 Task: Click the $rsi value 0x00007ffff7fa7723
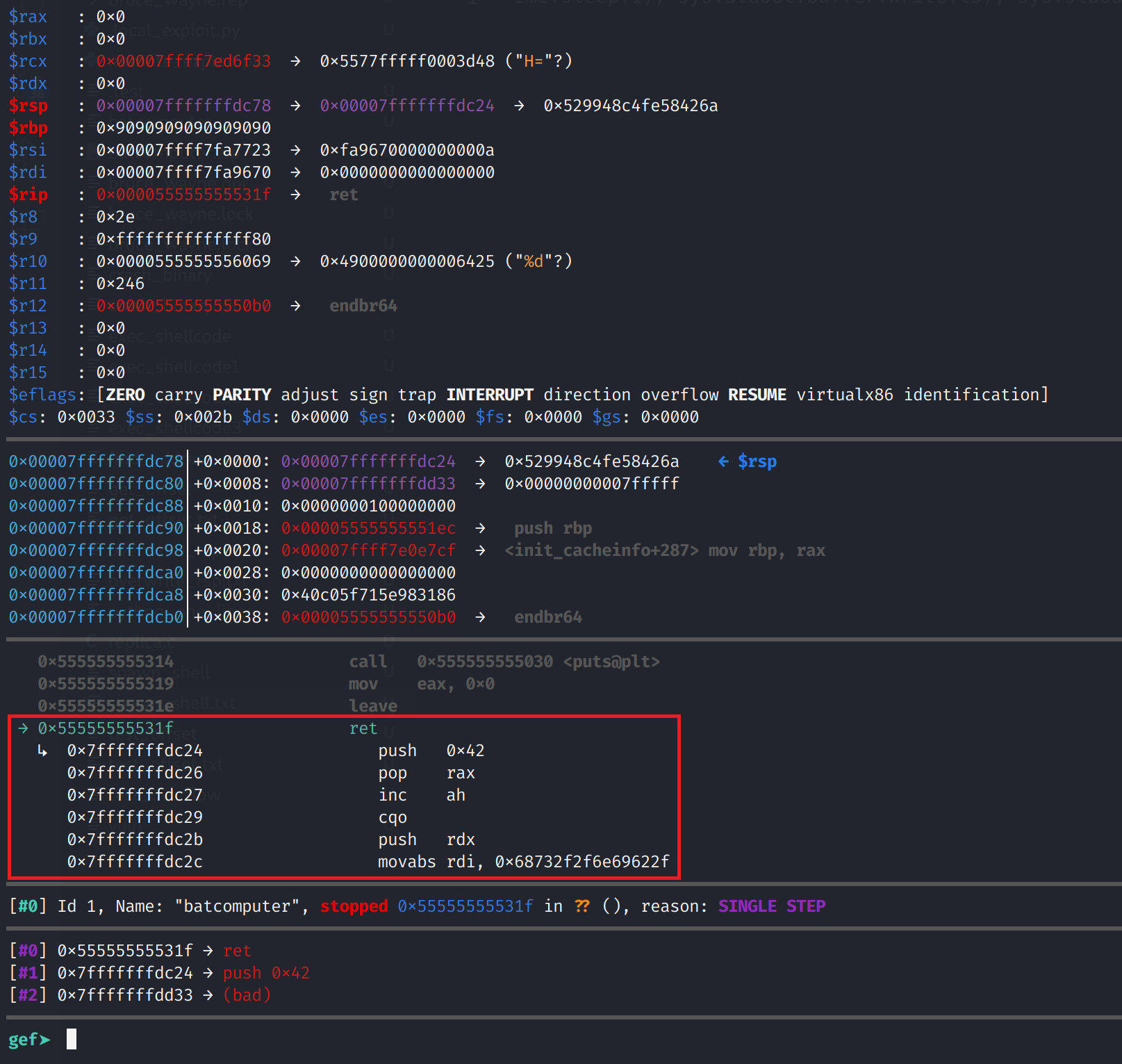pos(183,150)
